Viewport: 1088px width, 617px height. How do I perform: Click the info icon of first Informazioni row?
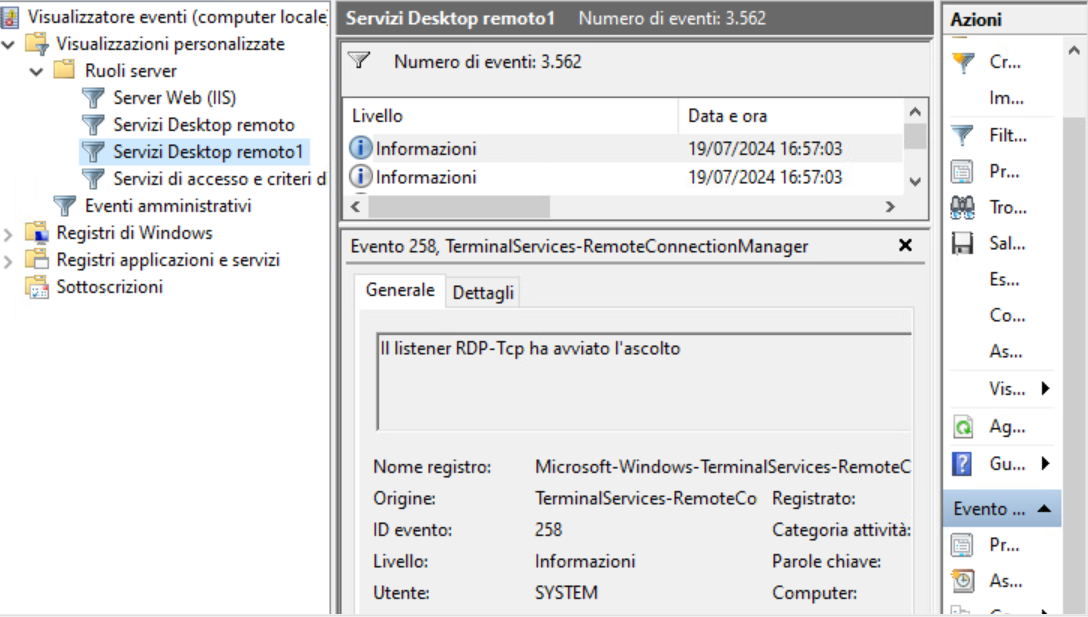(360, 148)
